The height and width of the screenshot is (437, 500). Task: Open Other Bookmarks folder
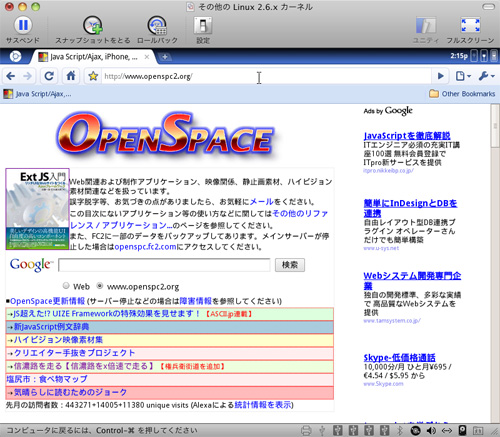(462, 94)
